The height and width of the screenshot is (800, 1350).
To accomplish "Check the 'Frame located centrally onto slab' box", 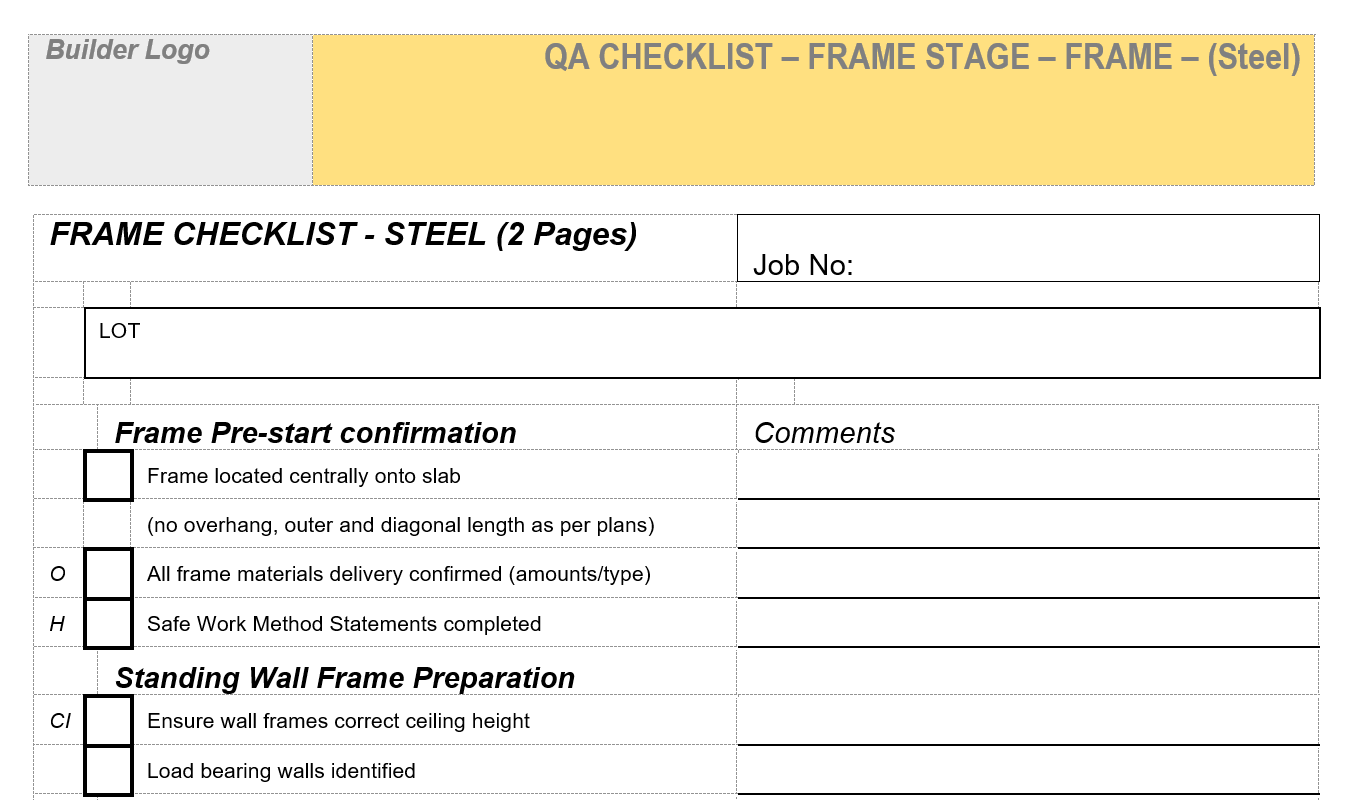I will [x=109, y=476].
